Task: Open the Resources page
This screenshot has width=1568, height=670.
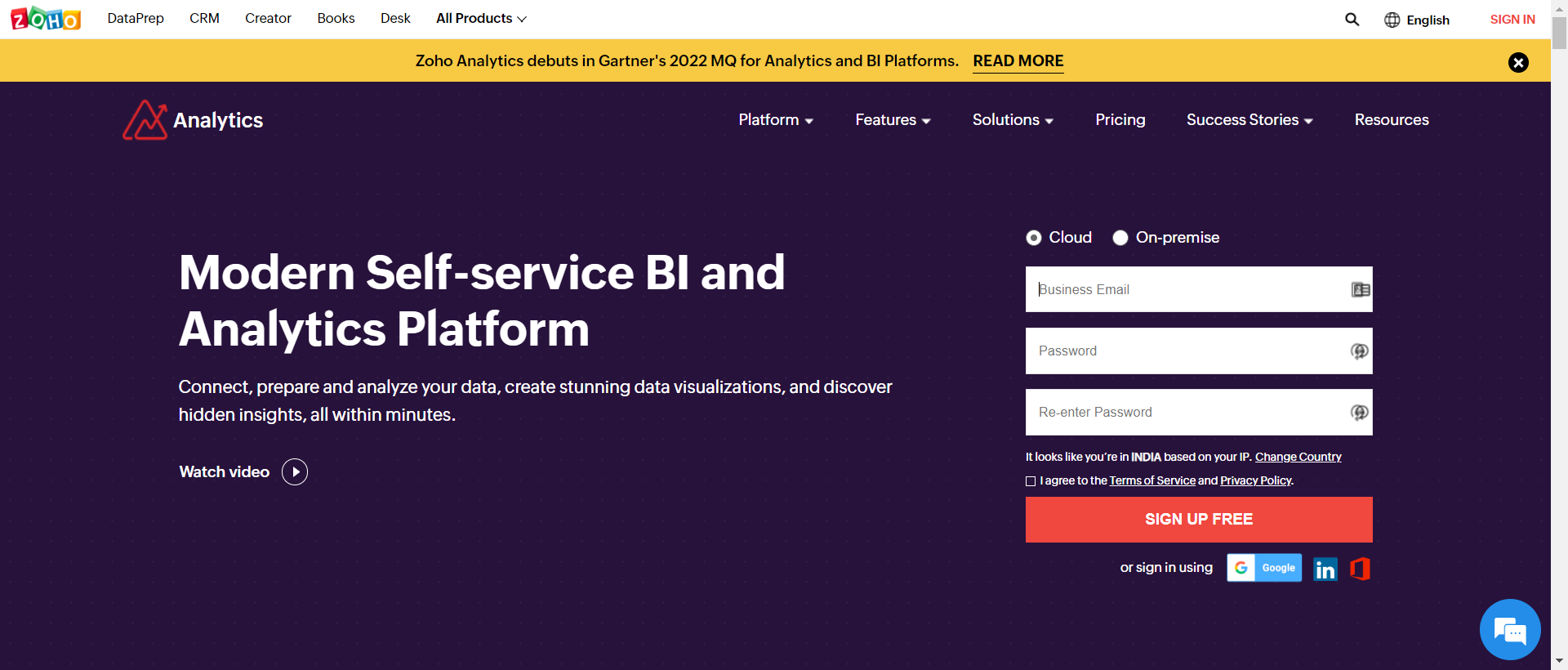Action: (x=1392, y=120)
